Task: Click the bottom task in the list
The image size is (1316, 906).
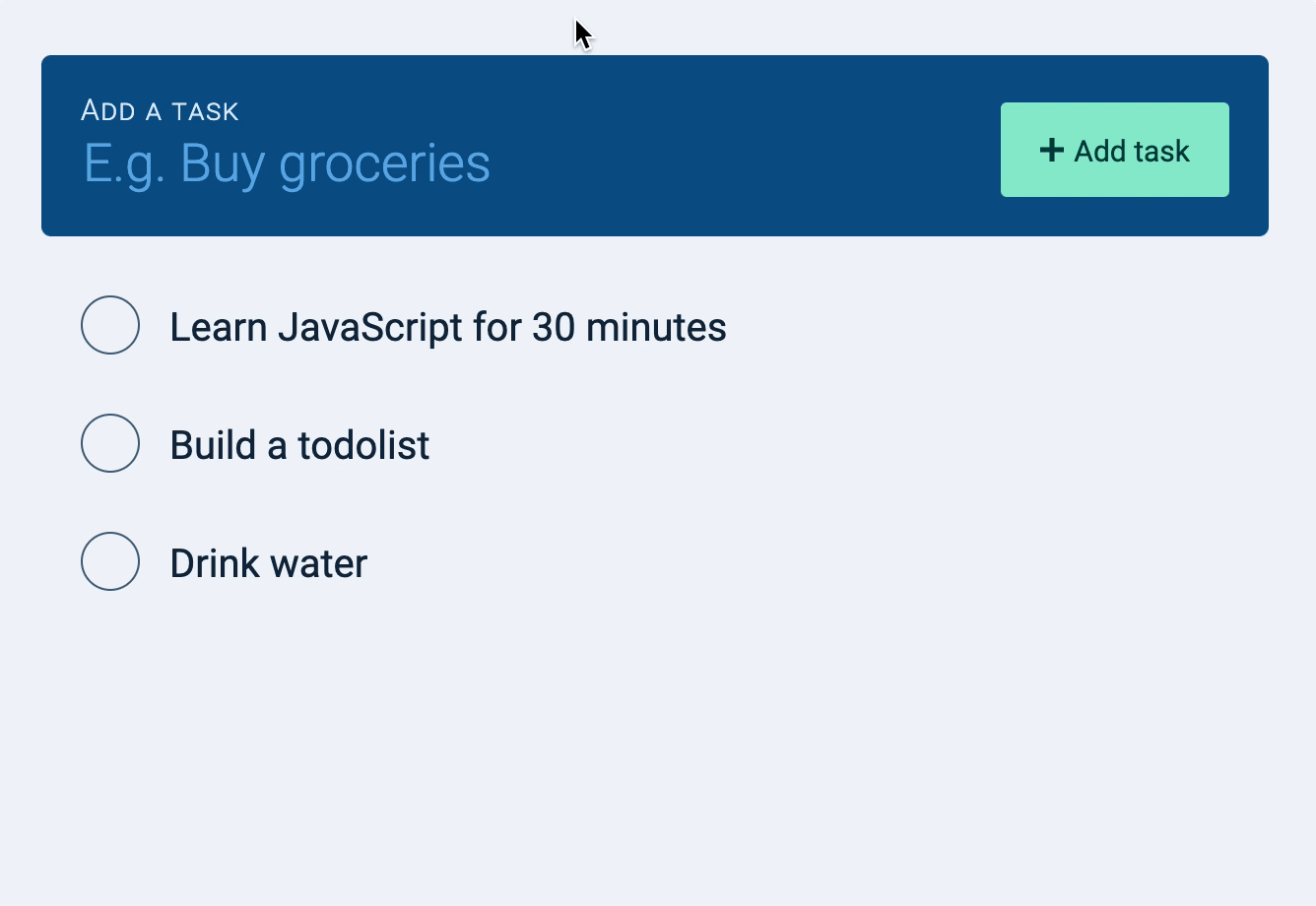Action: click(x=268, y=562)
